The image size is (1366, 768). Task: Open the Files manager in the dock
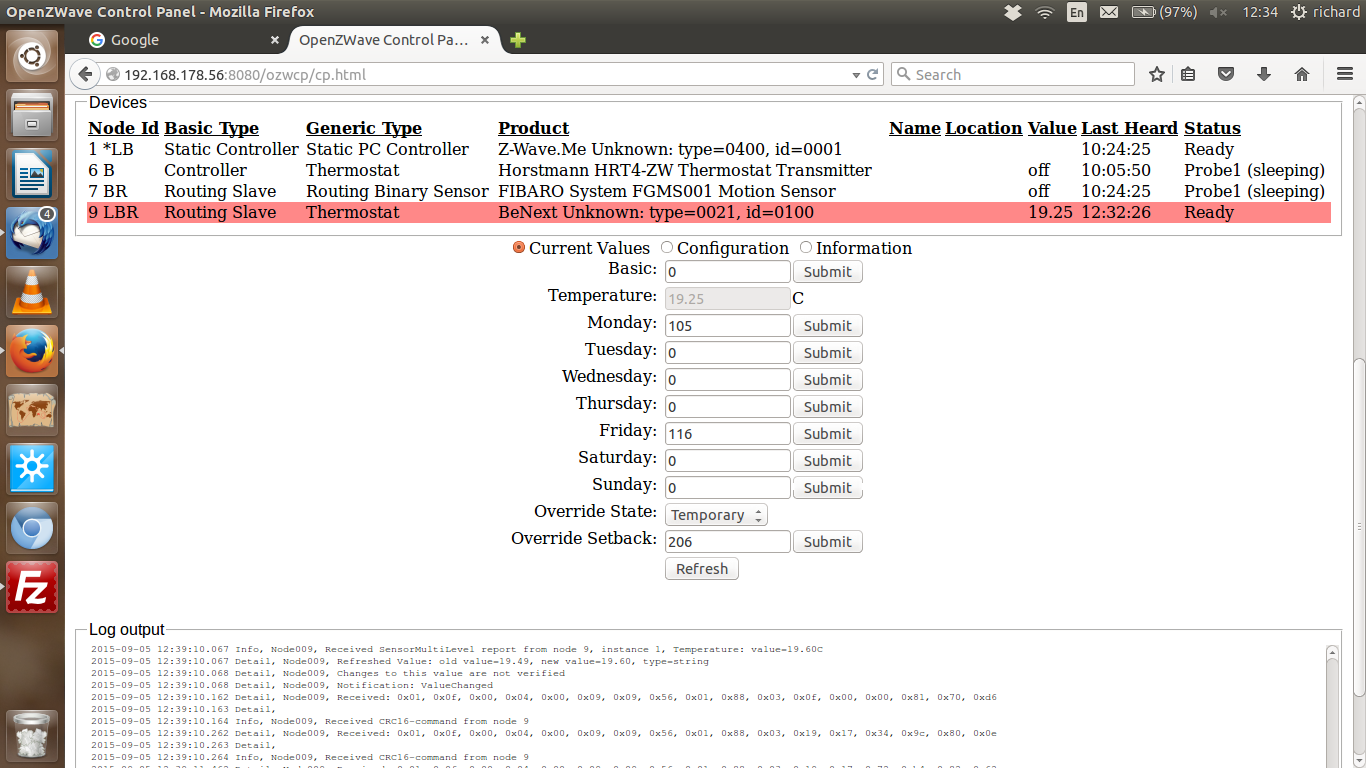point(32,115)
